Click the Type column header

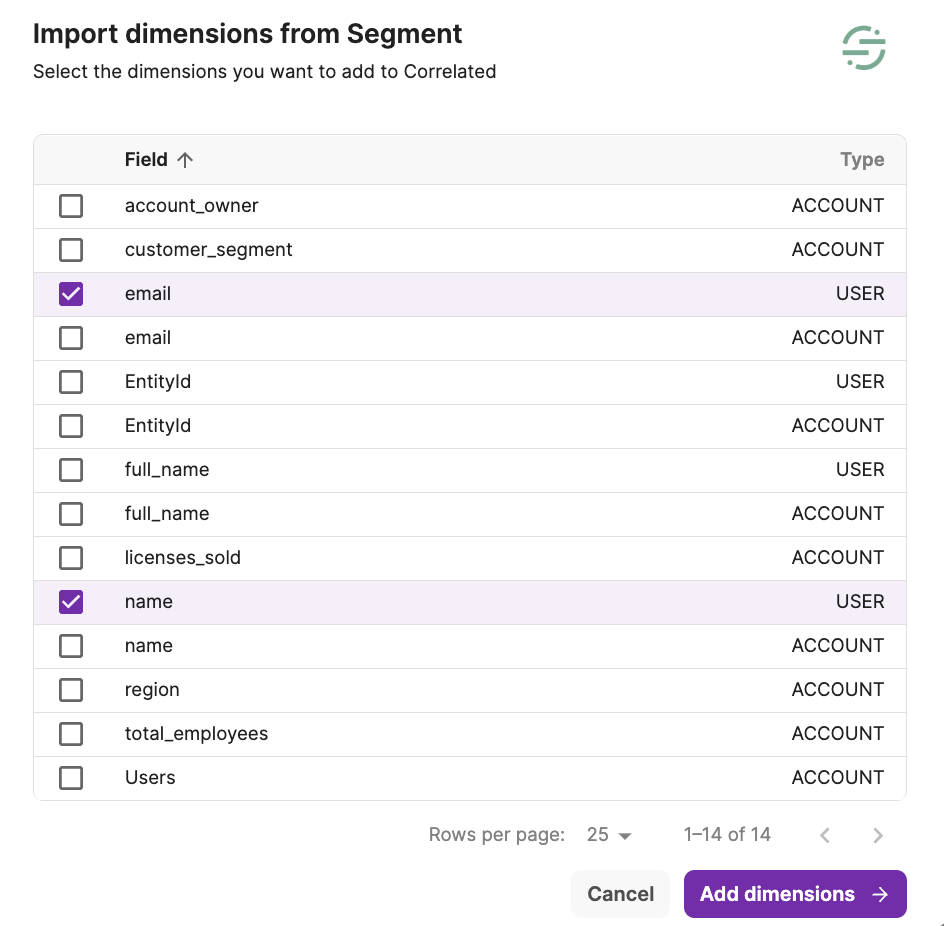(862, 160)
